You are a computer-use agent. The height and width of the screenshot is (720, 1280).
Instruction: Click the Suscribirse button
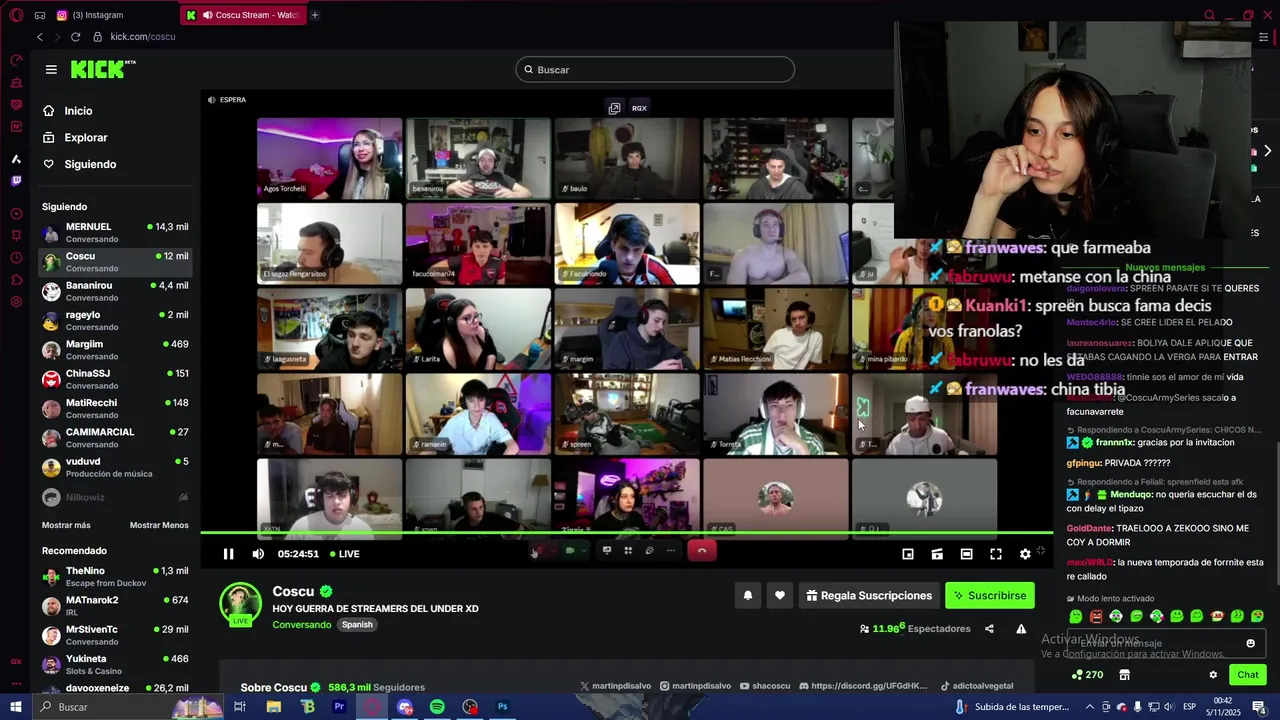pos(989,596)
